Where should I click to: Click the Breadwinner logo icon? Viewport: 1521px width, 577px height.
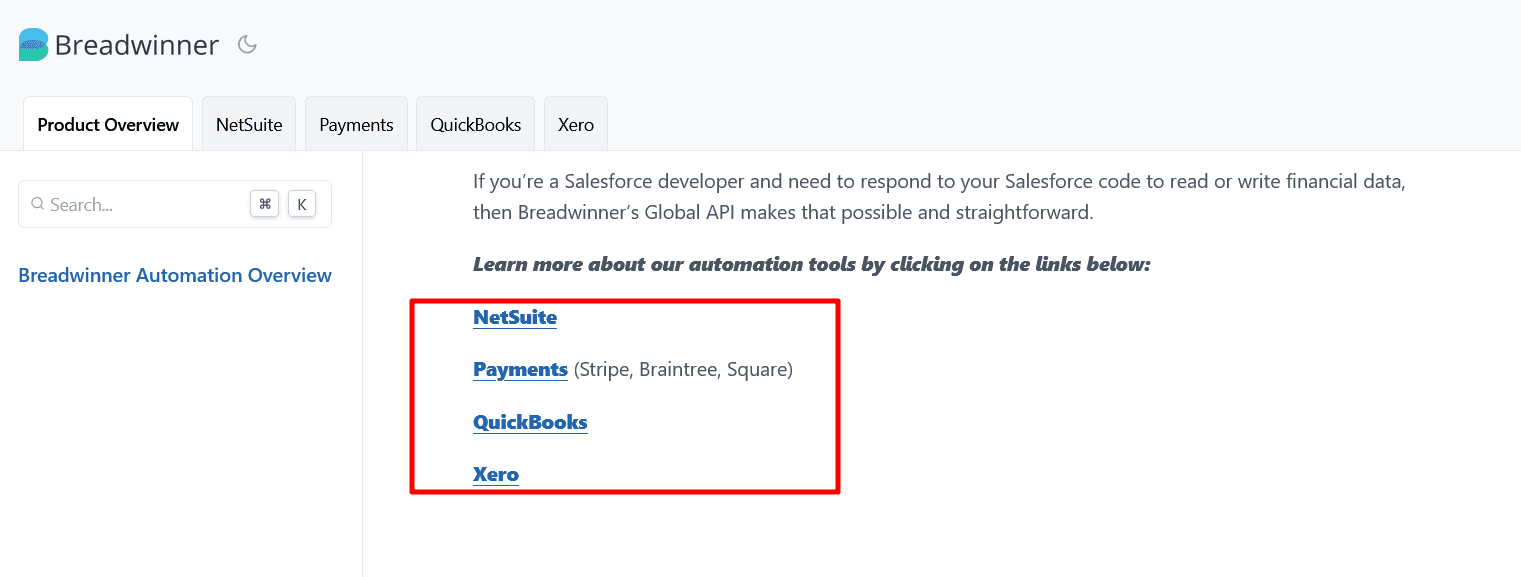click(x=33, y=45)
